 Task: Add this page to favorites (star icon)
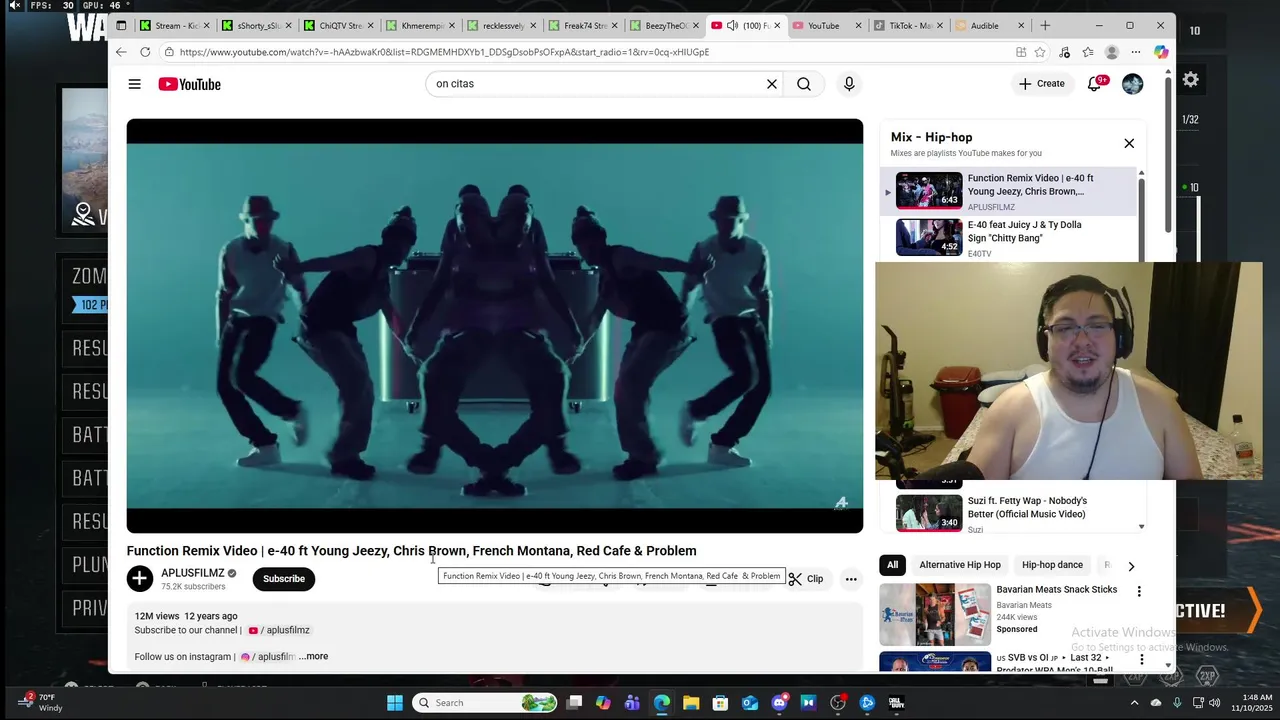coord(1040,52)
